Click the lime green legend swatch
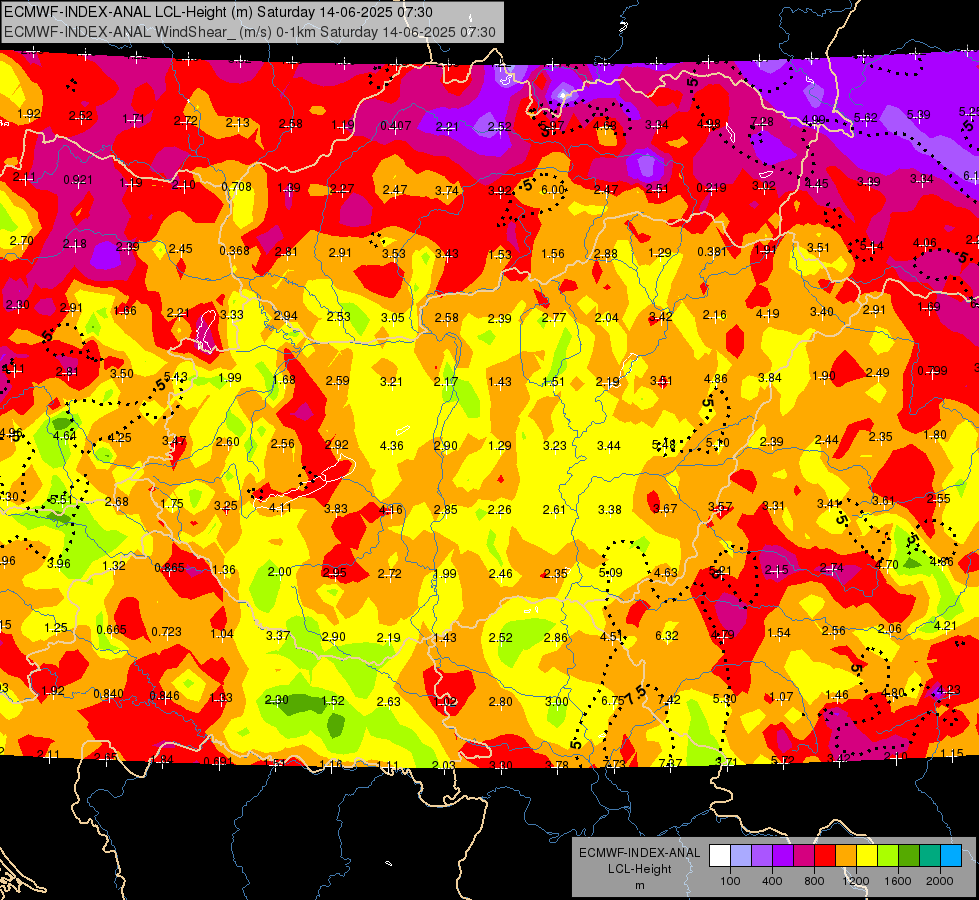 coord(888,856)
